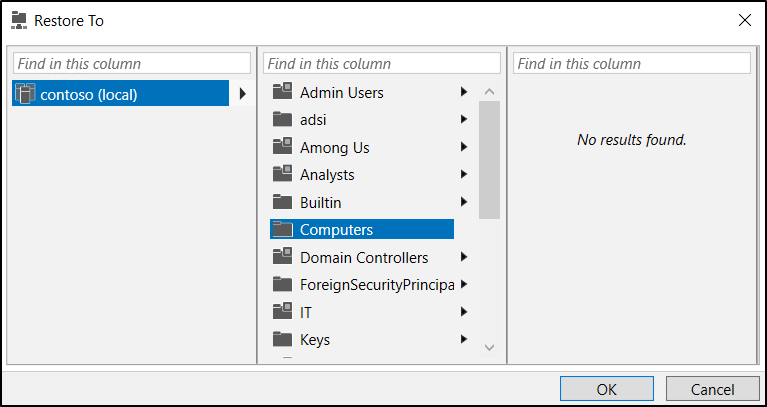Viewport: 767px width, 407px height.
Task: Focus right column Find in this column field
Action: pos(632,63)
